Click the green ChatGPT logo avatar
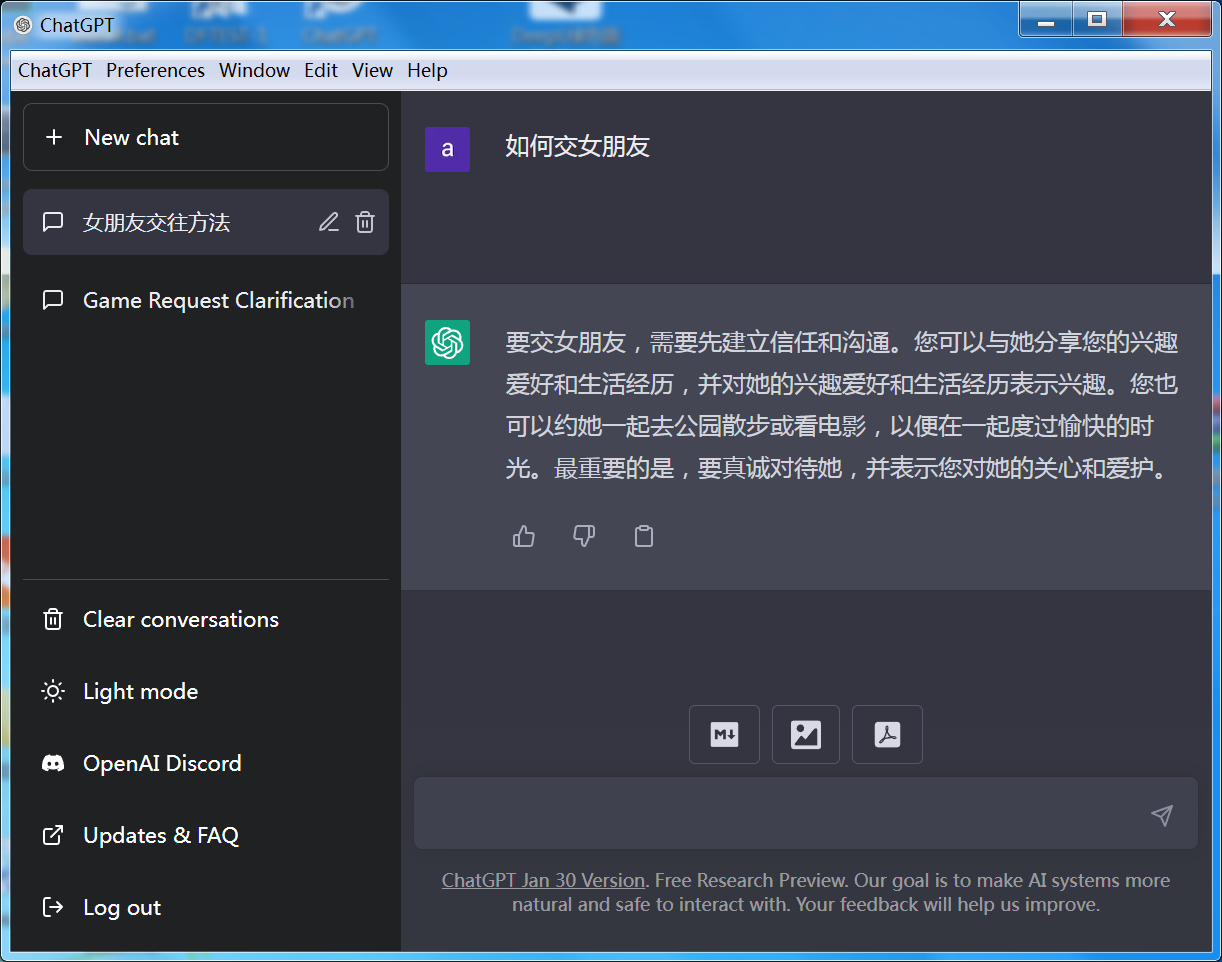The width and height of the screenshot is (1222, 962). coord(447,343)
